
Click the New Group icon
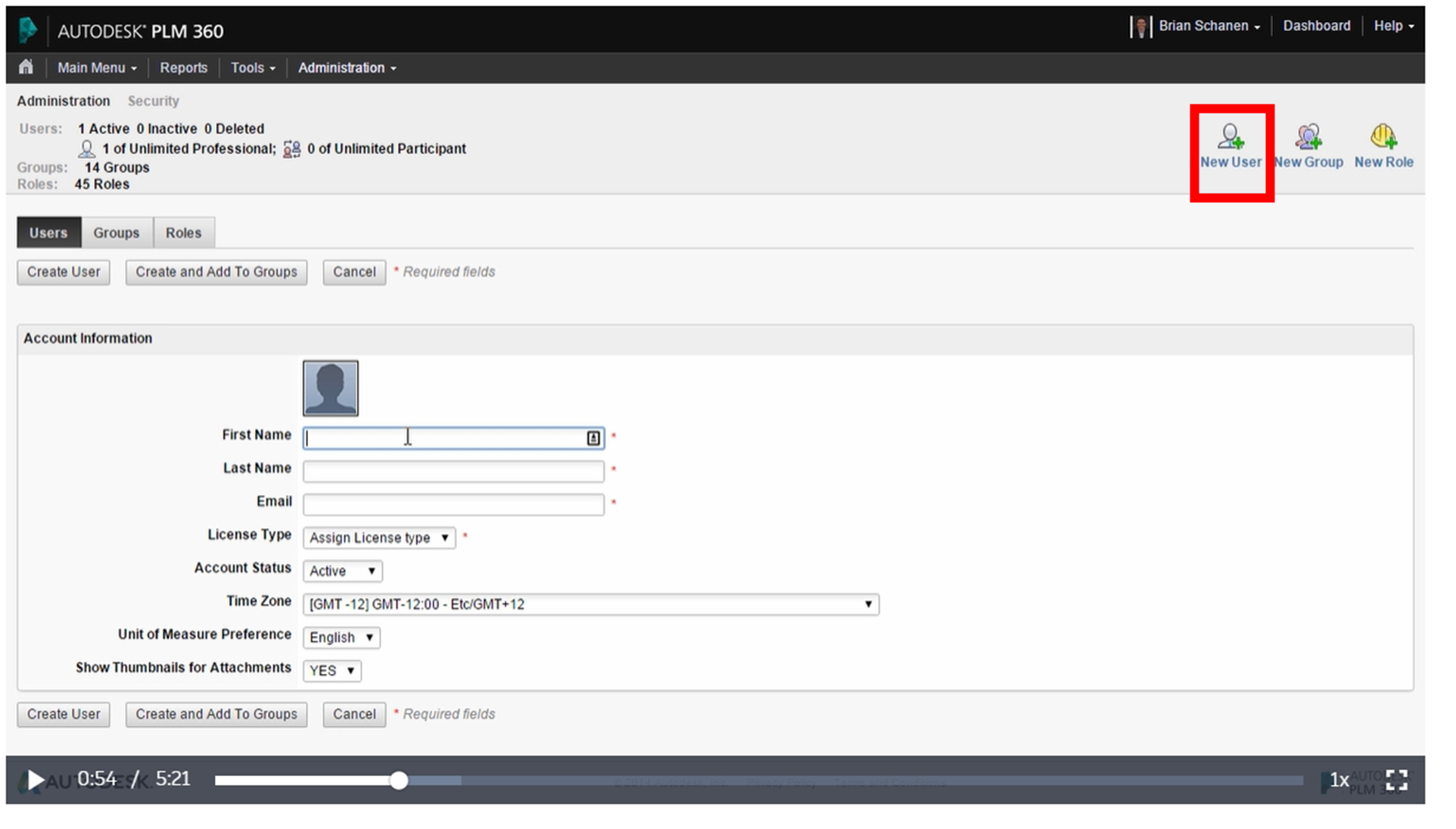(1308, 136)
